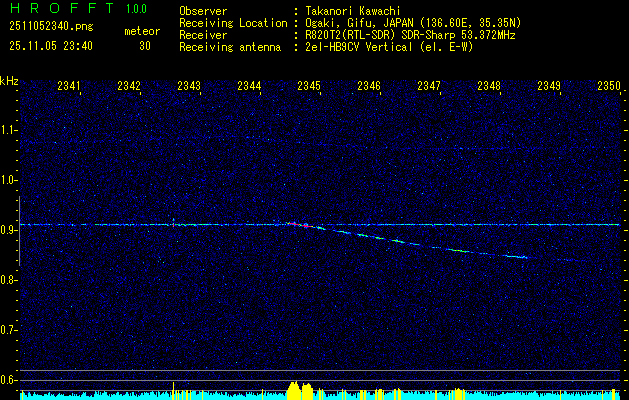
Task: Click the 2350 time marker
Action: coord(609,87)
